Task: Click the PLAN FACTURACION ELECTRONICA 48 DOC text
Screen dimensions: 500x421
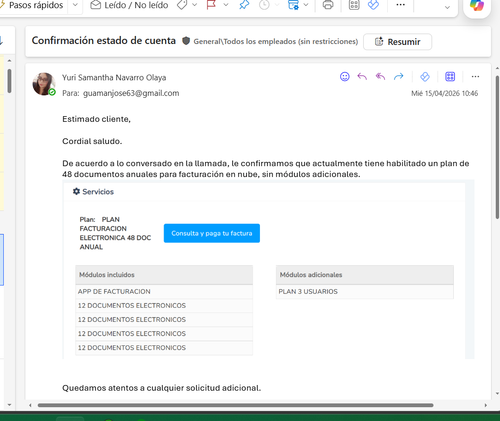Action: click(x=115, y=233)
